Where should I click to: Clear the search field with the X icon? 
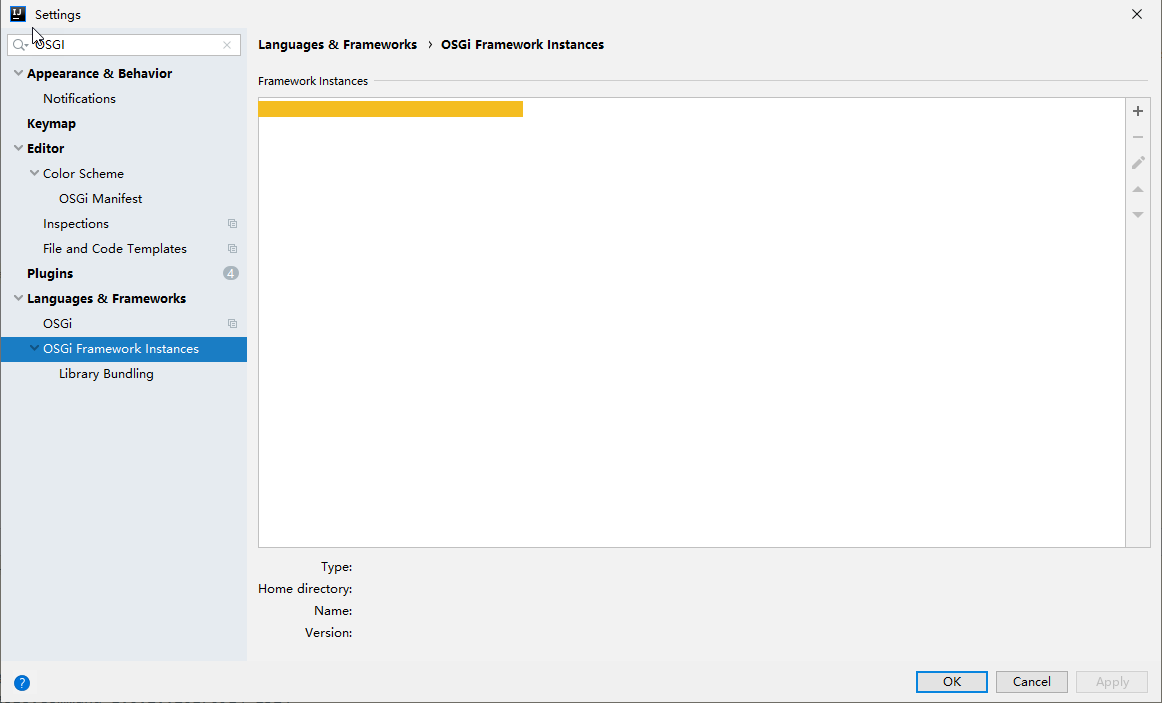tap(227, 45)
